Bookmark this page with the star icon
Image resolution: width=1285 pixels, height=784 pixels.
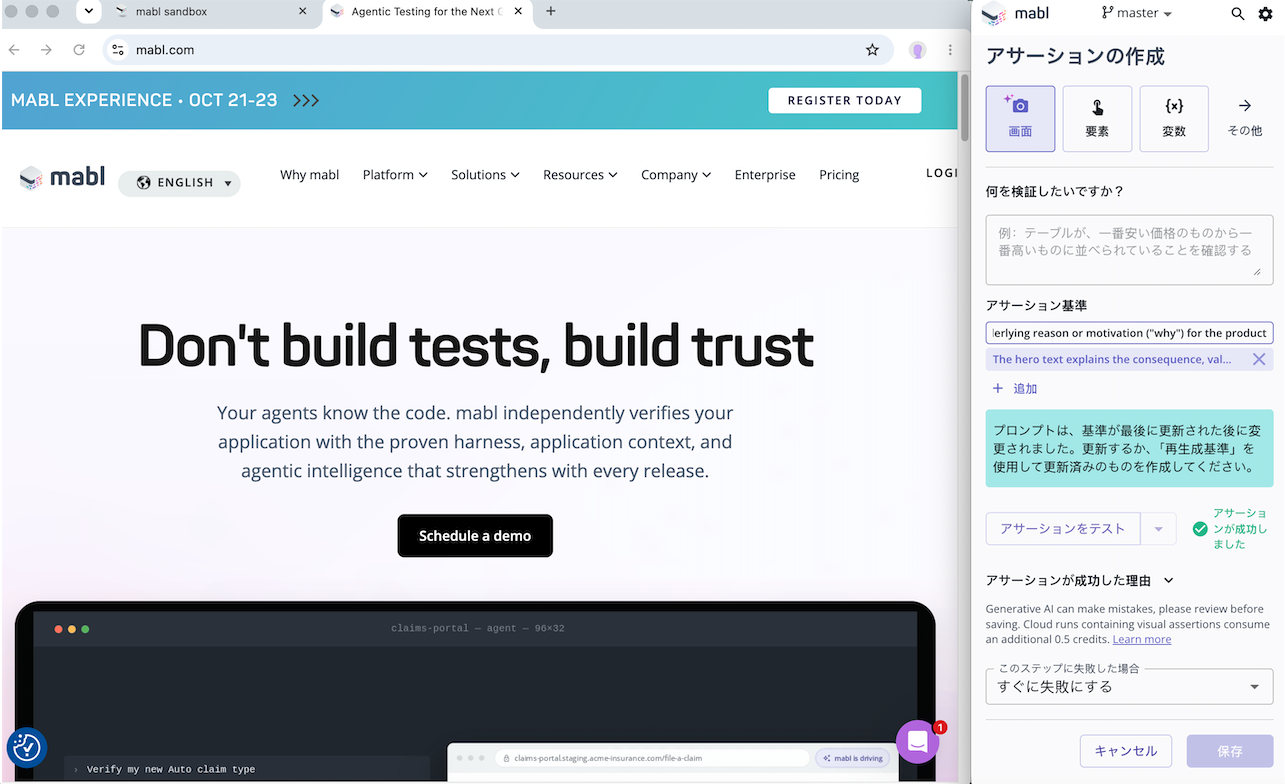tap(872, 50)
